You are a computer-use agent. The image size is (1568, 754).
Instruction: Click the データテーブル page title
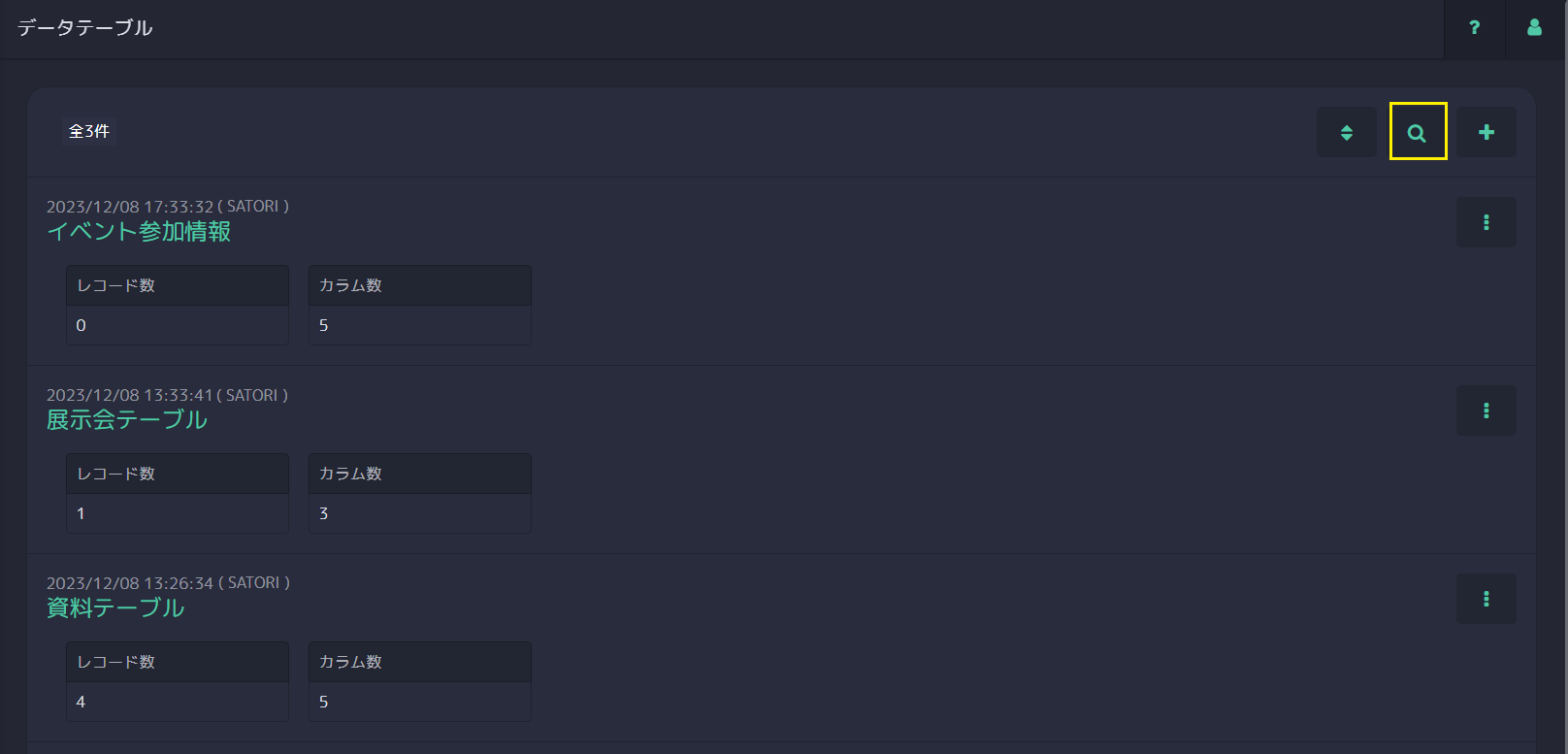pos(85,28)
